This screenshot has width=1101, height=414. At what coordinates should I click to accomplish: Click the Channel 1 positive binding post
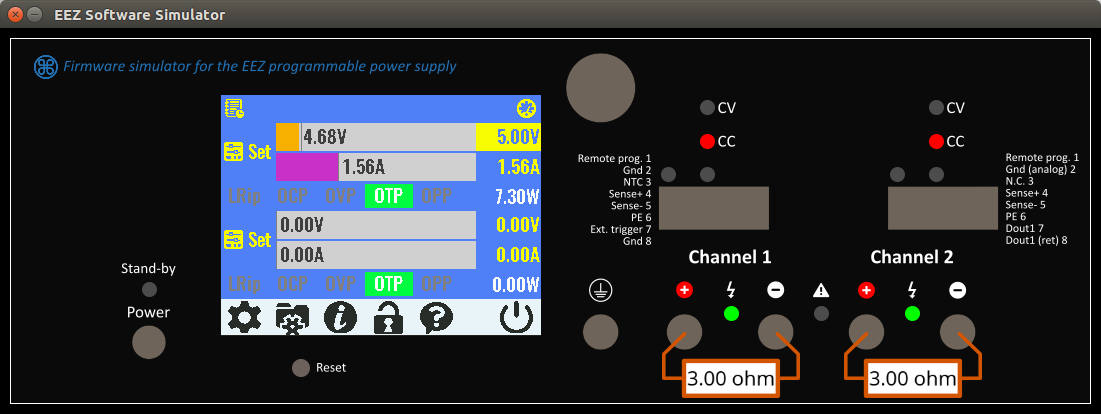pos(684,331)
